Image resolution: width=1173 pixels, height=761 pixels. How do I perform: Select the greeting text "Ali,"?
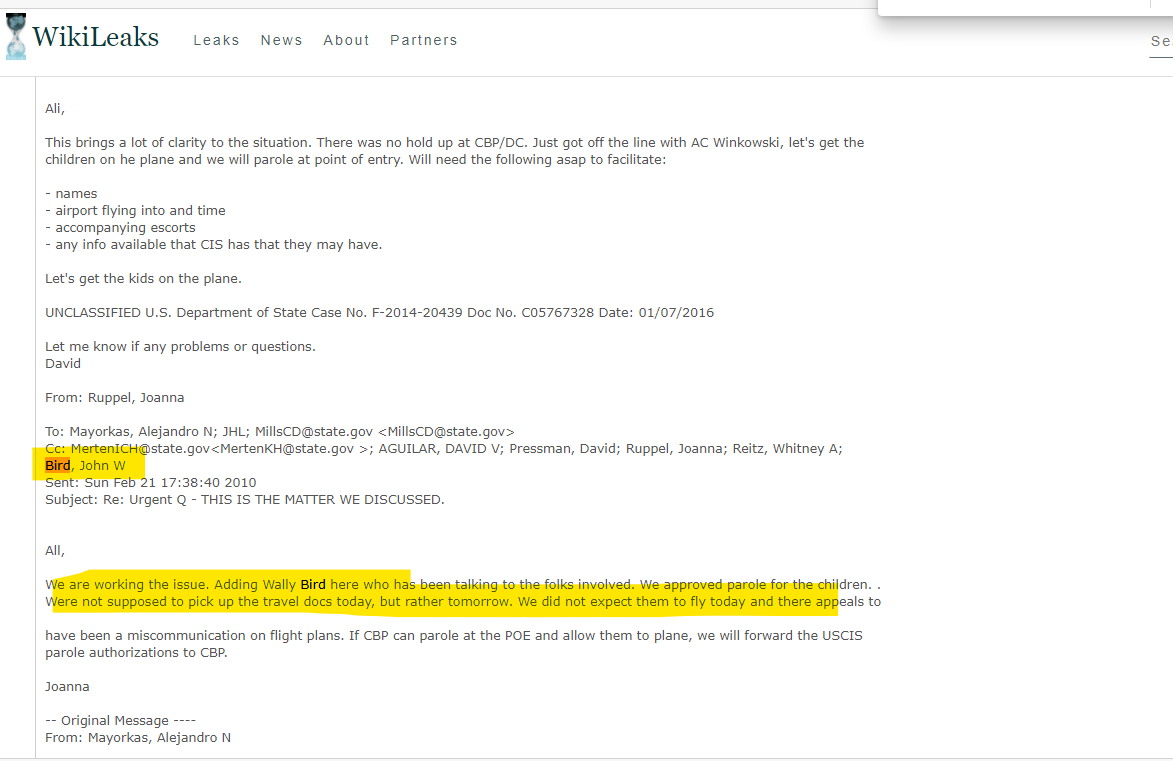pyautogui.click(x=55, y=109)
